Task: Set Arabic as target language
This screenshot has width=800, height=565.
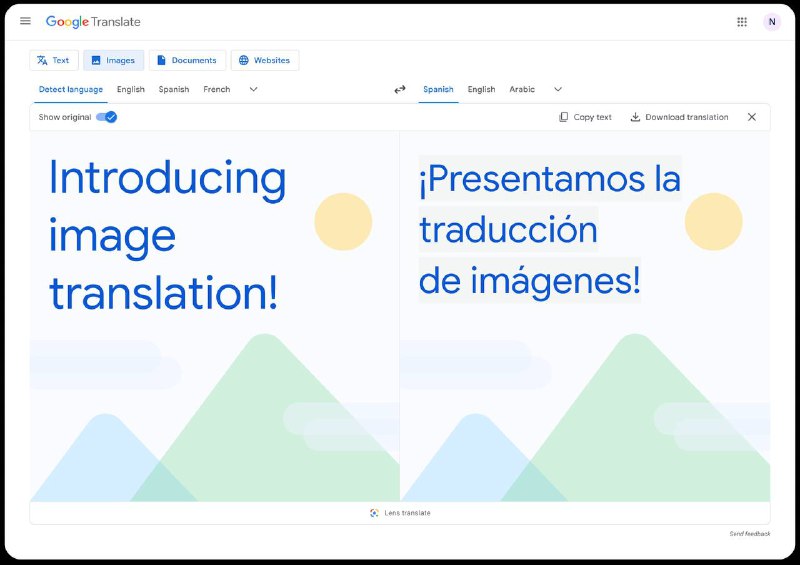Action: click(x=522, y=89)
